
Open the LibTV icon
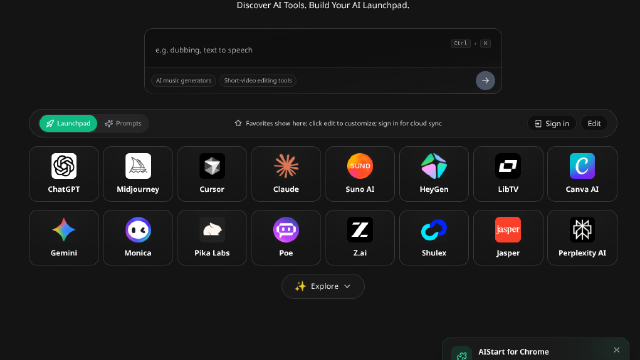click(508, 166)
